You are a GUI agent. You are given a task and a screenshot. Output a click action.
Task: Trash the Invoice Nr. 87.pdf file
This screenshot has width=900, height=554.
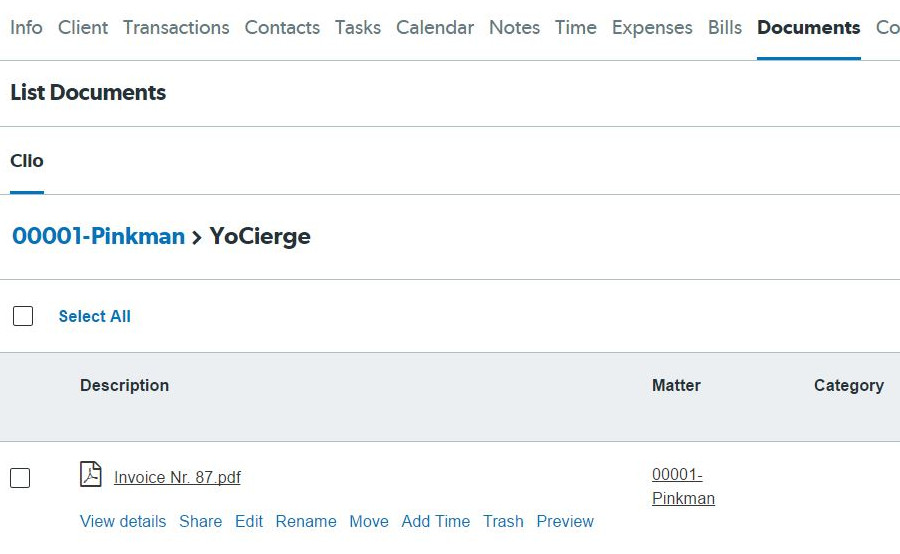pos(503,521)
